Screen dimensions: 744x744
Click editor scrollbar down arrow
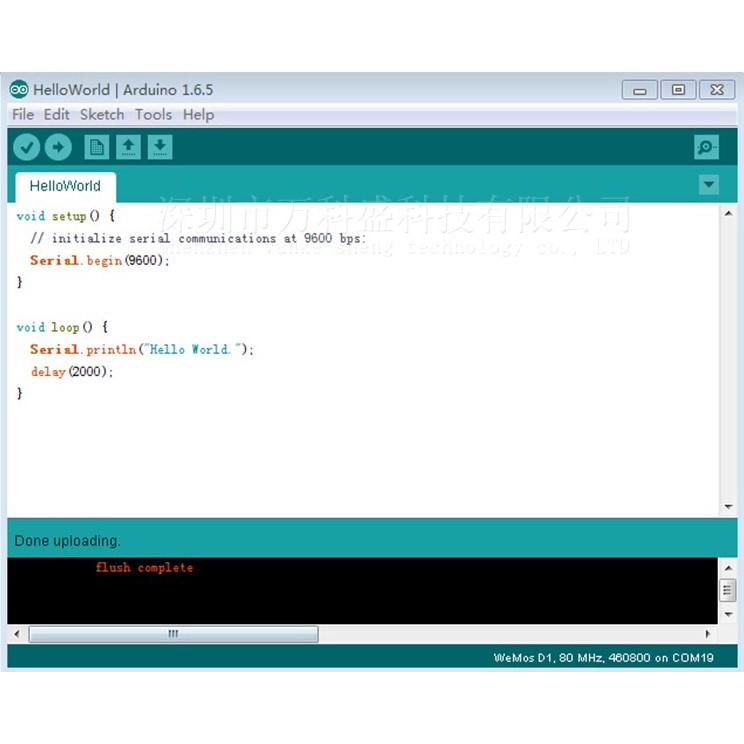coord(728,507)
